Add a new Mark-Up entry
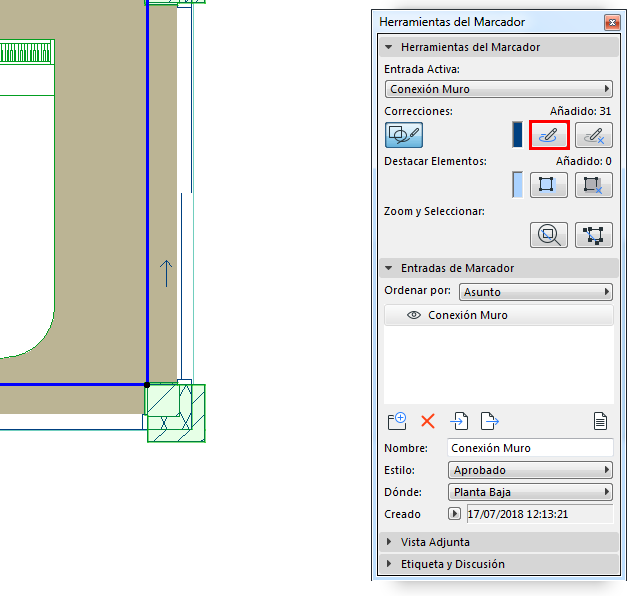This screenshot has height=596, width=627. pyautogui.click(x=397, y=421)
